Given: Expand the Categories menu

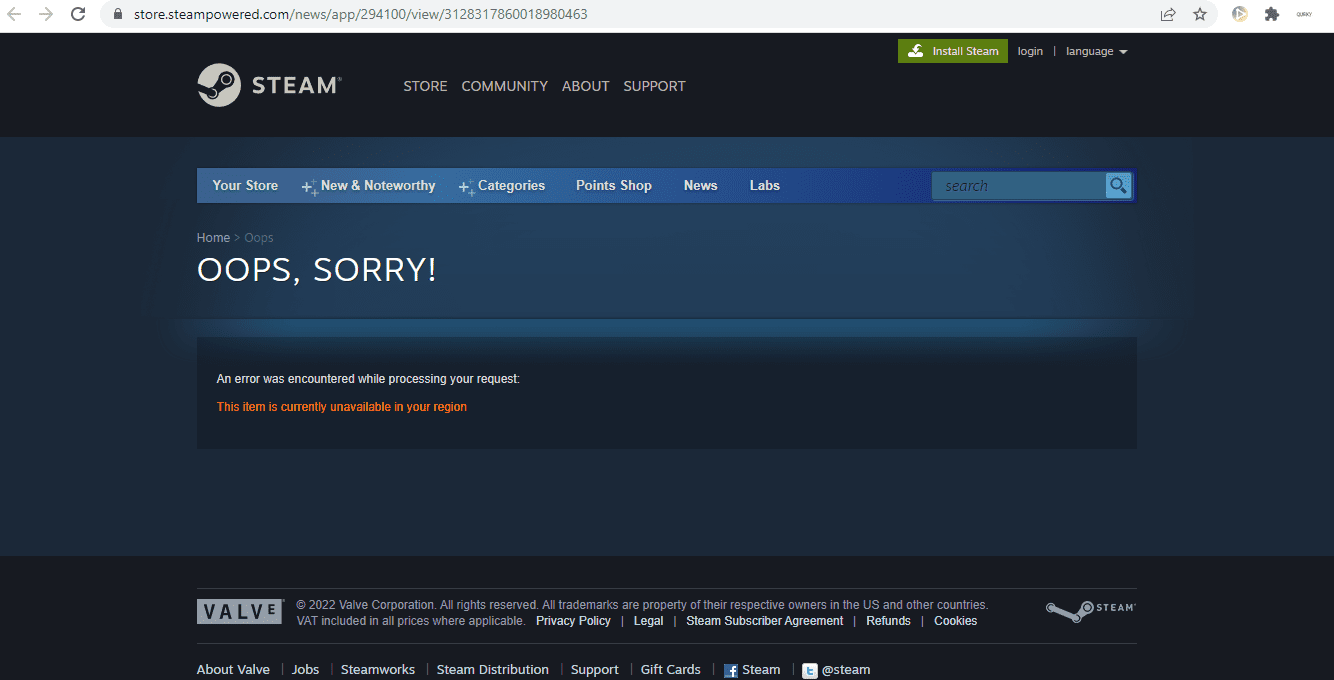Looking at the screenshot, I should pos(502,186).
